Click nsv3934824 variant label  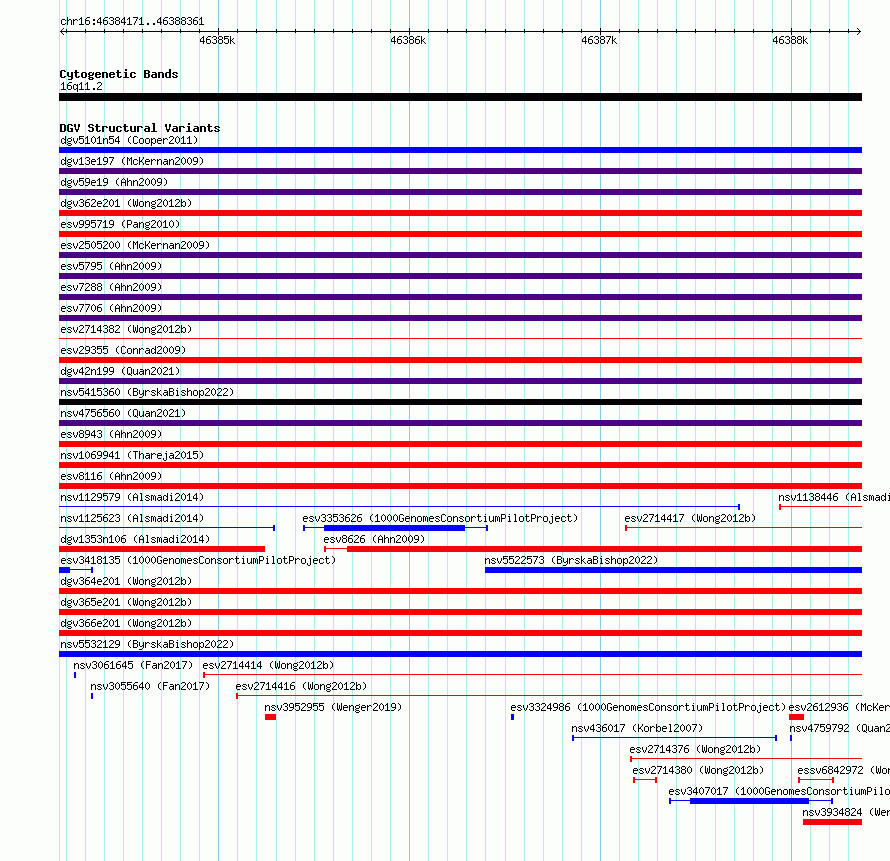[x=846, y=812]
